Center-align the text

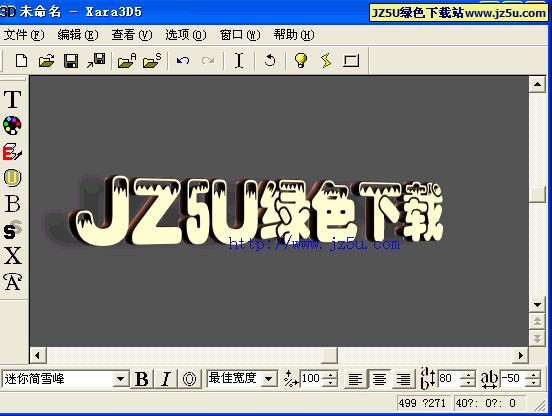[x=379, y=379]
